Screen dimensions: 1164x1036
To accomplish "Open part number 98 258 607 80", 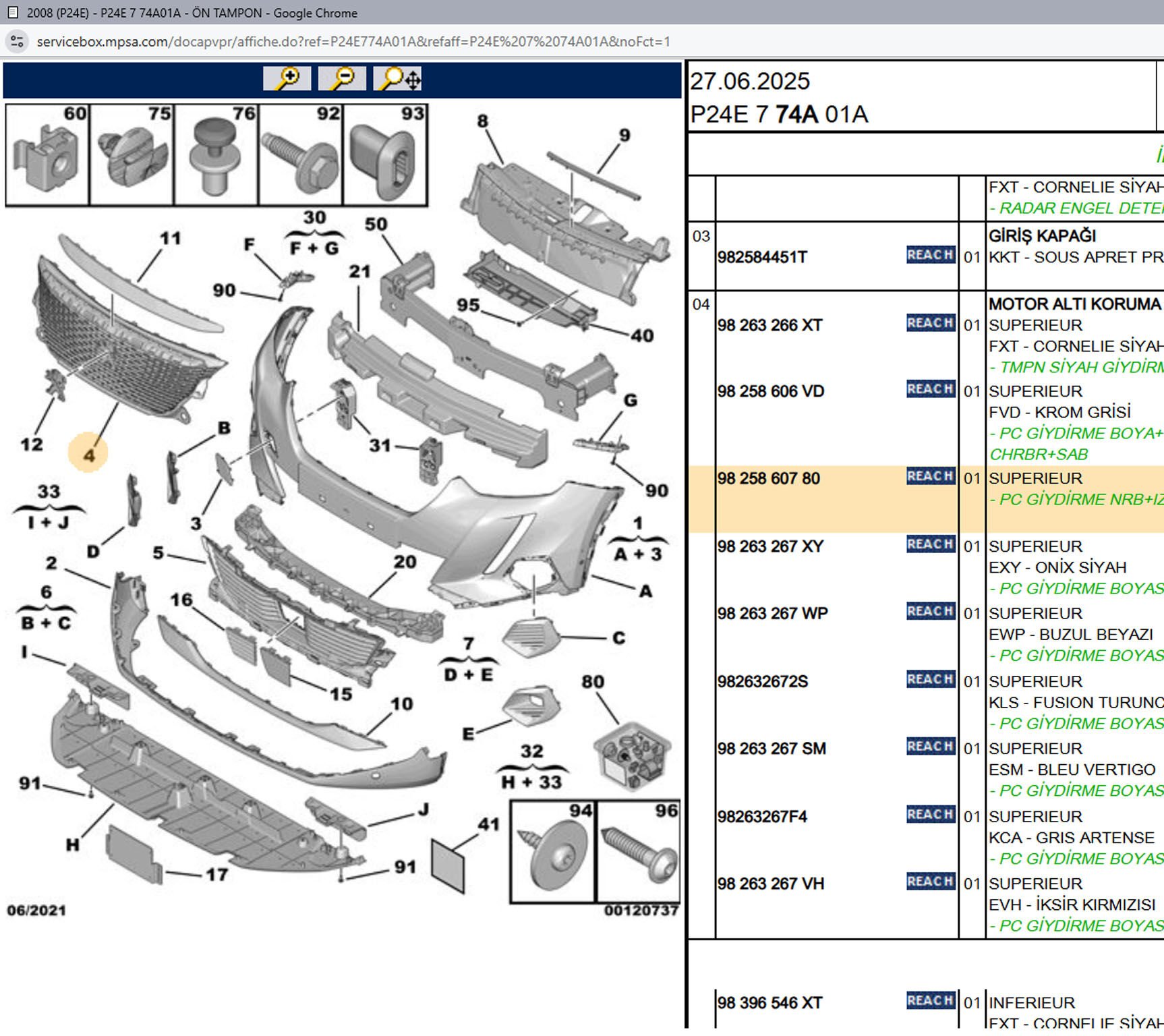I will point(768,479).
